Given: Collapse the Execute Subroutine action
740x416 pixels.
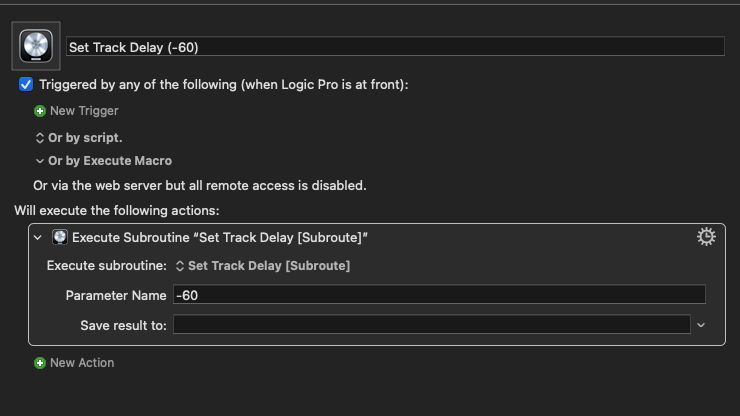Looking at the screenshot, I should click(39, 238).
